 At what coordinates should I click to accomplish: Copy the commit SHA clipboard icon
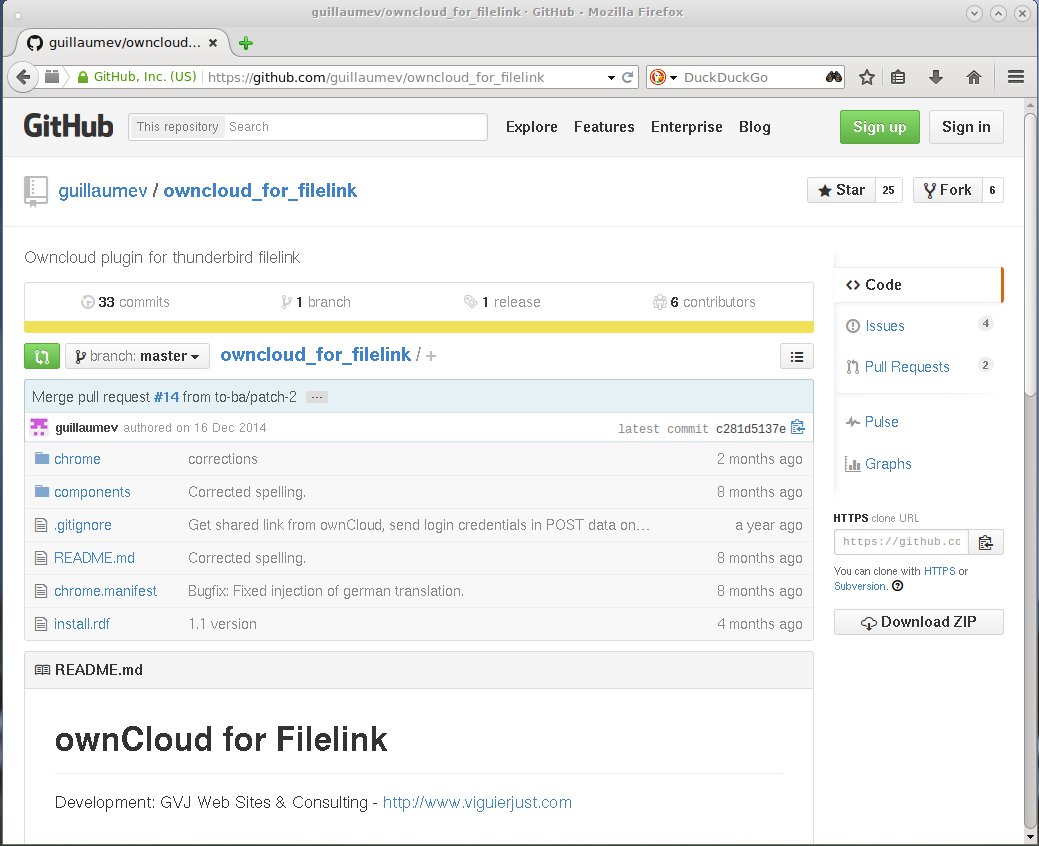point(798,427)
